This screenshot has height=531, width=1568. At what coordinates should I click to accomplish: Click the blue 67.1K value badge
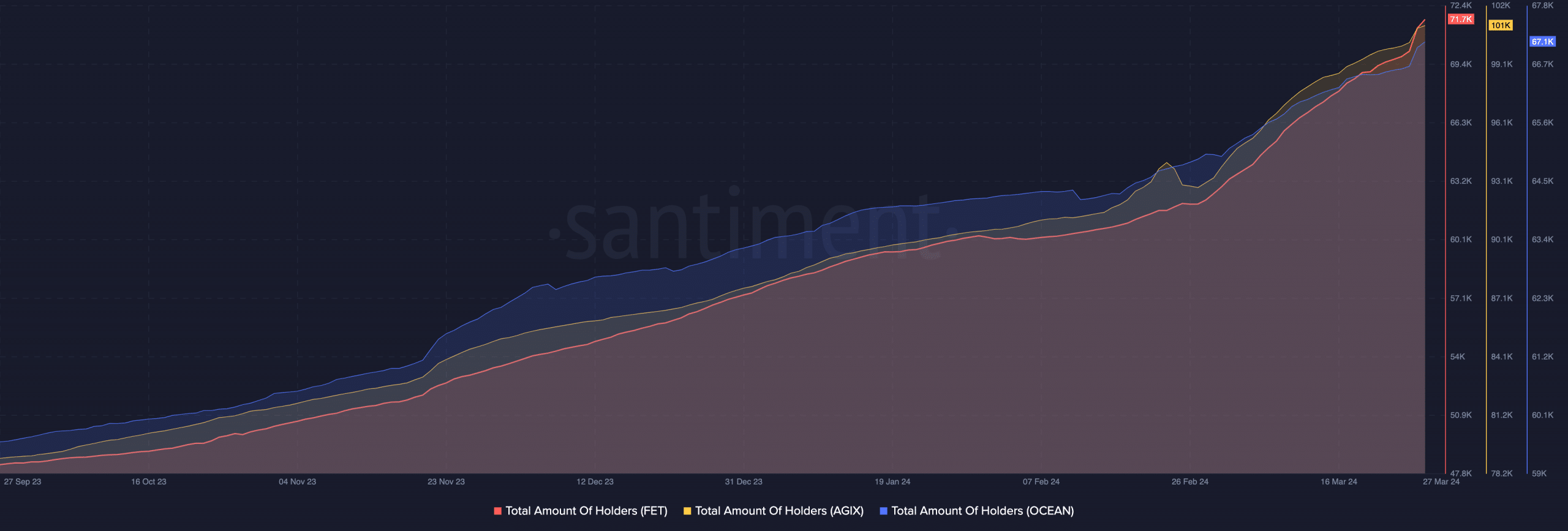[x=1542, y=42]
